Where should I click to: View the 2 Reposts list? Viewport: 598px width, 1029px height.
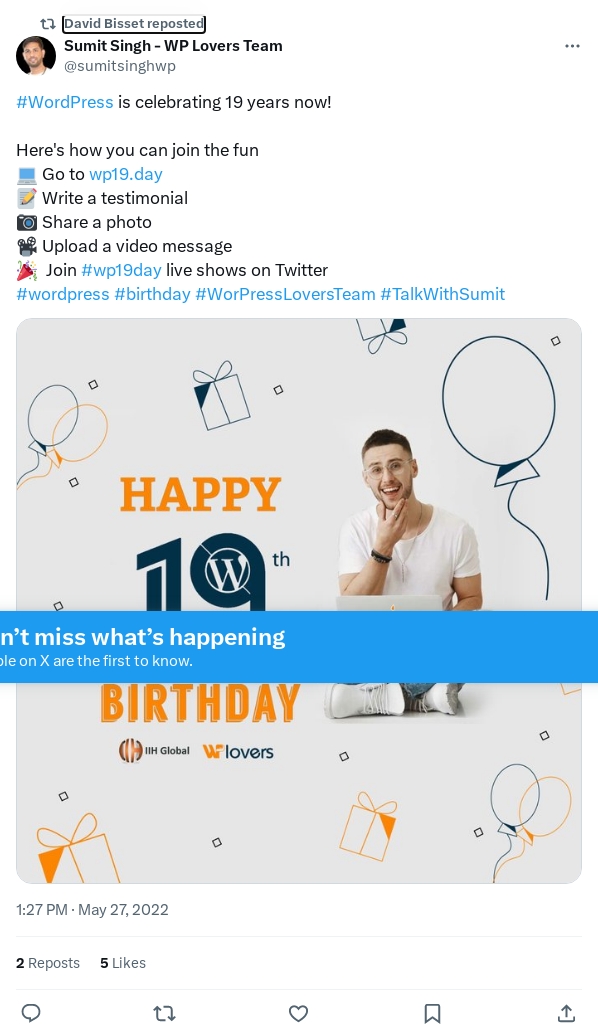48,963
